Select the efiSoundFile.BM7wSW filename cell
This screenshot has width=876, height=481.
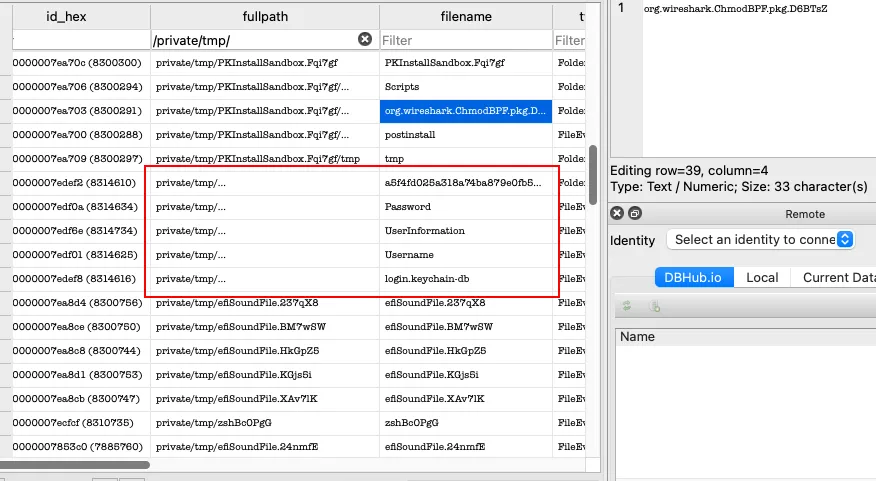(466, 327)
